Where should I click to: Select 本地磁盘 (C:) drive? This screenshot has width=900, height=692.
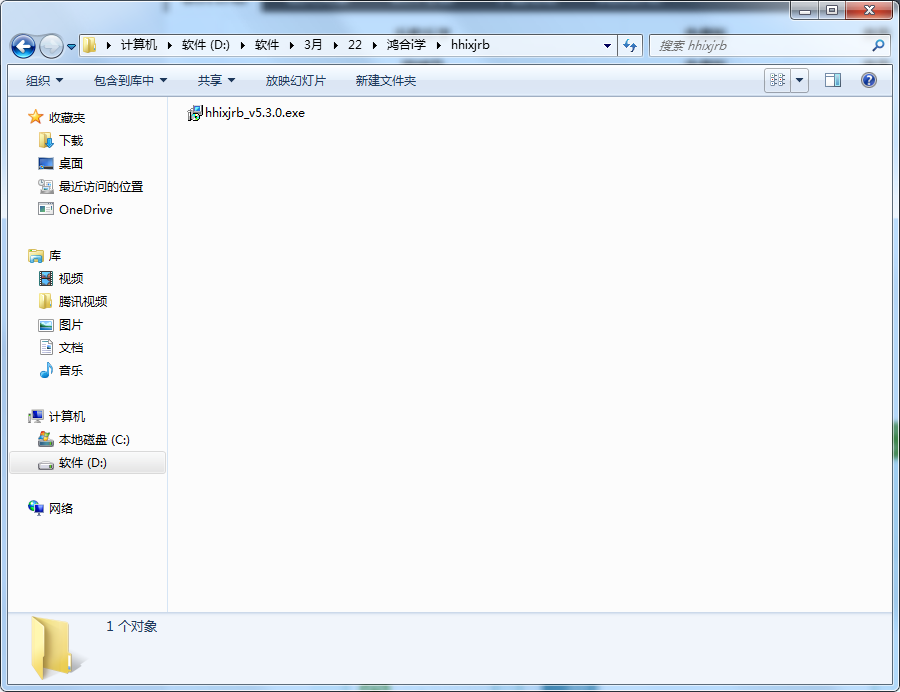[x=94, y=439]
